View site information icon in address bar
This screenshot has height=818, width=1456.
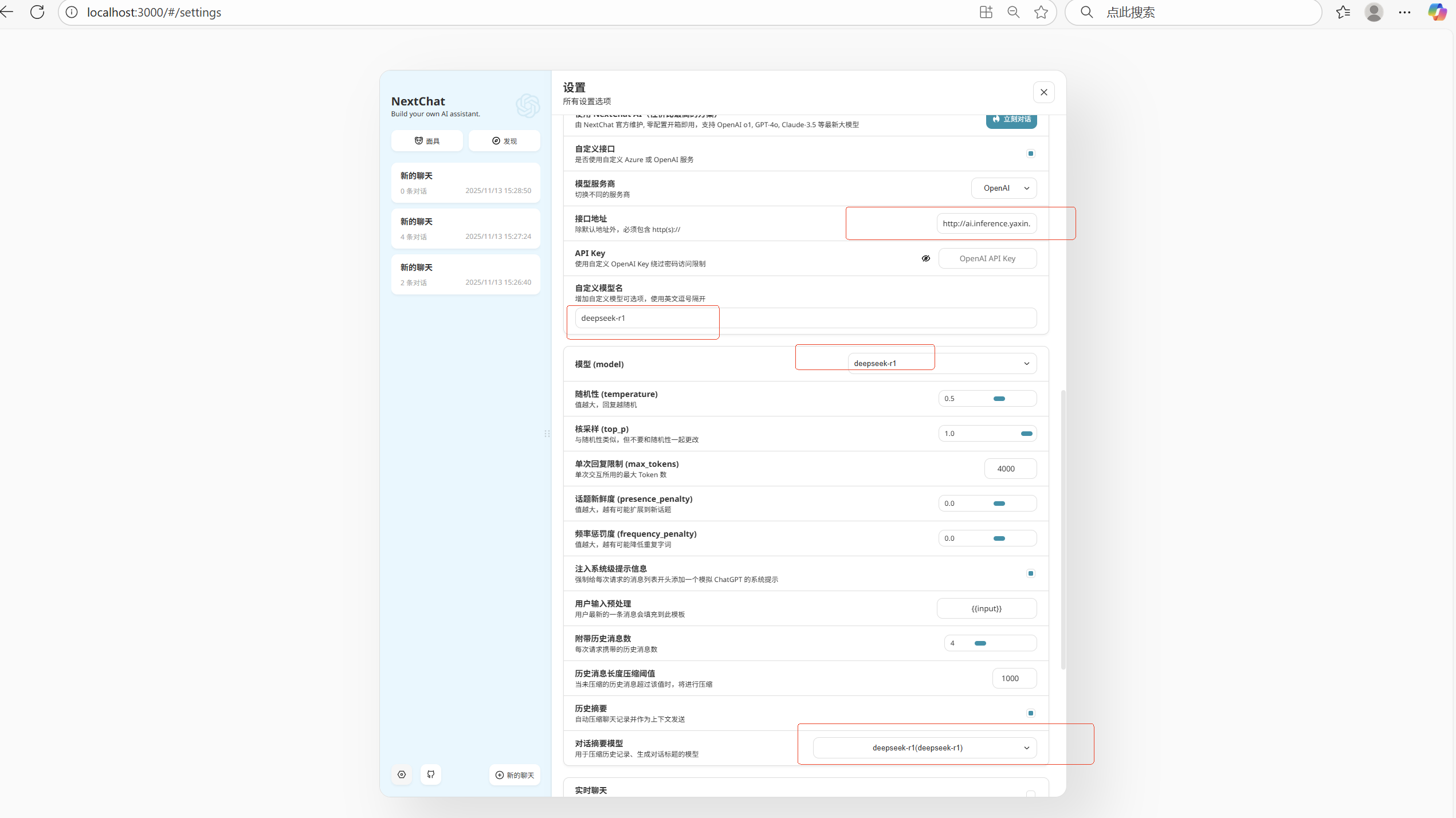(72, 12)
